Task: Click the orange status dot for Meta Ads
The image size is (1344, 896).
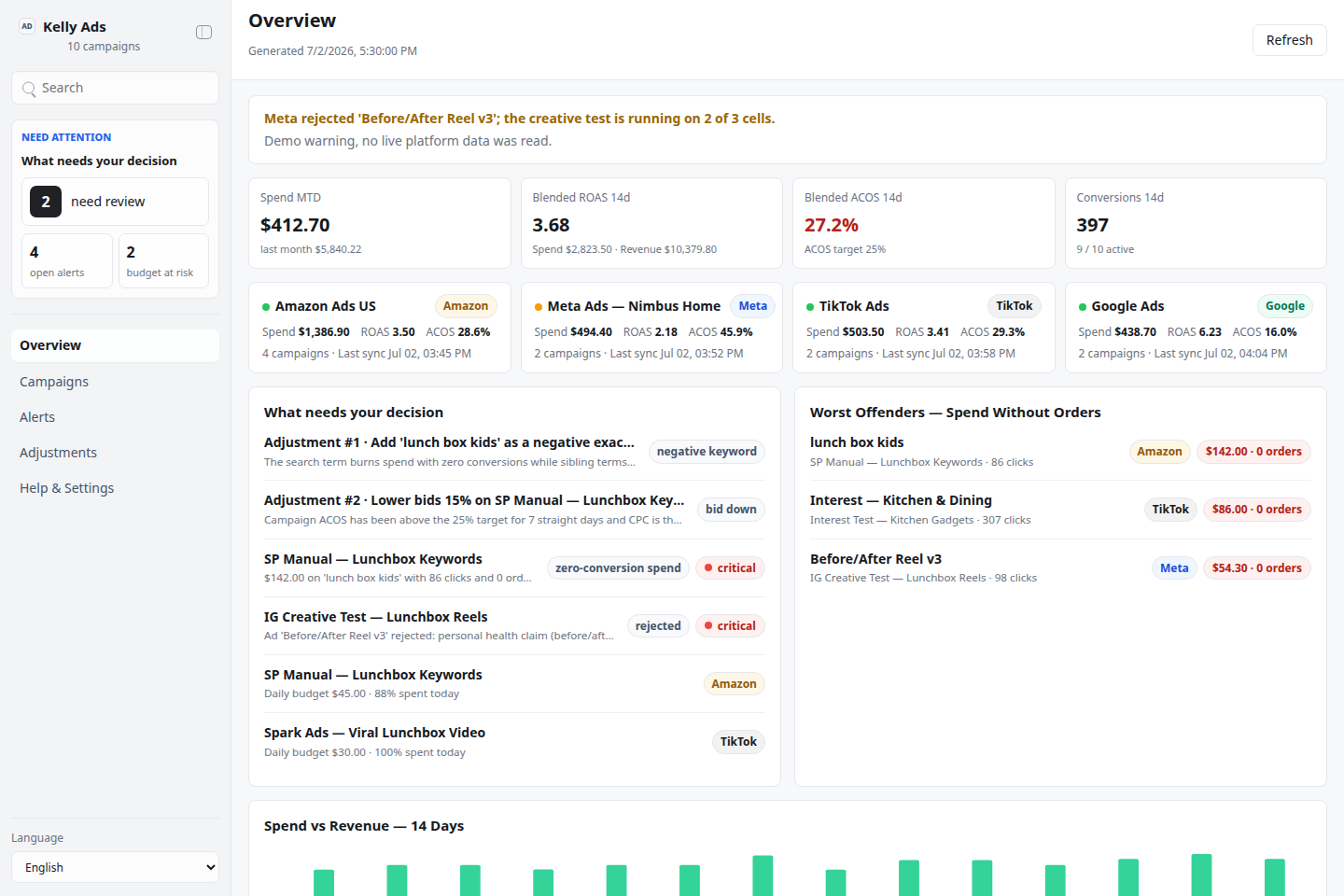Action: click(539, 307)
